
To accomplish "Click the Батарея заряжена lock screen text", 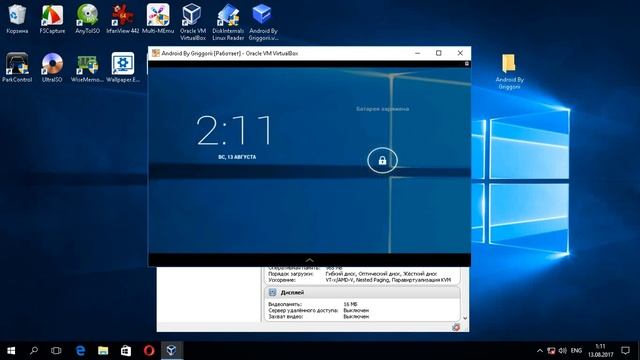I will (x=382, y=109).
